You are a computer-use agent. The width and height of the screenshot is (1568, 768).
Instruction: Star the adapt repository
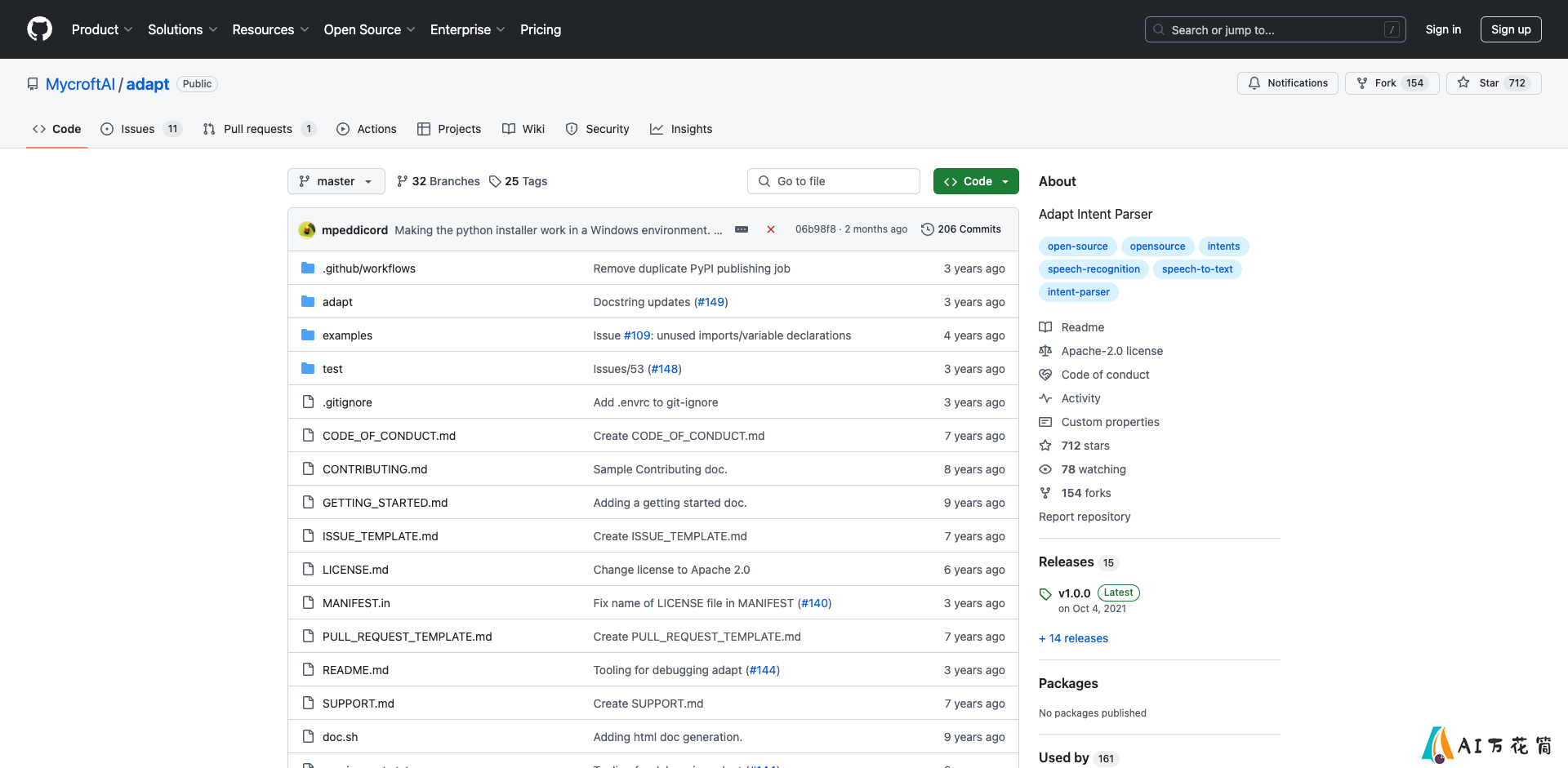1494,83
